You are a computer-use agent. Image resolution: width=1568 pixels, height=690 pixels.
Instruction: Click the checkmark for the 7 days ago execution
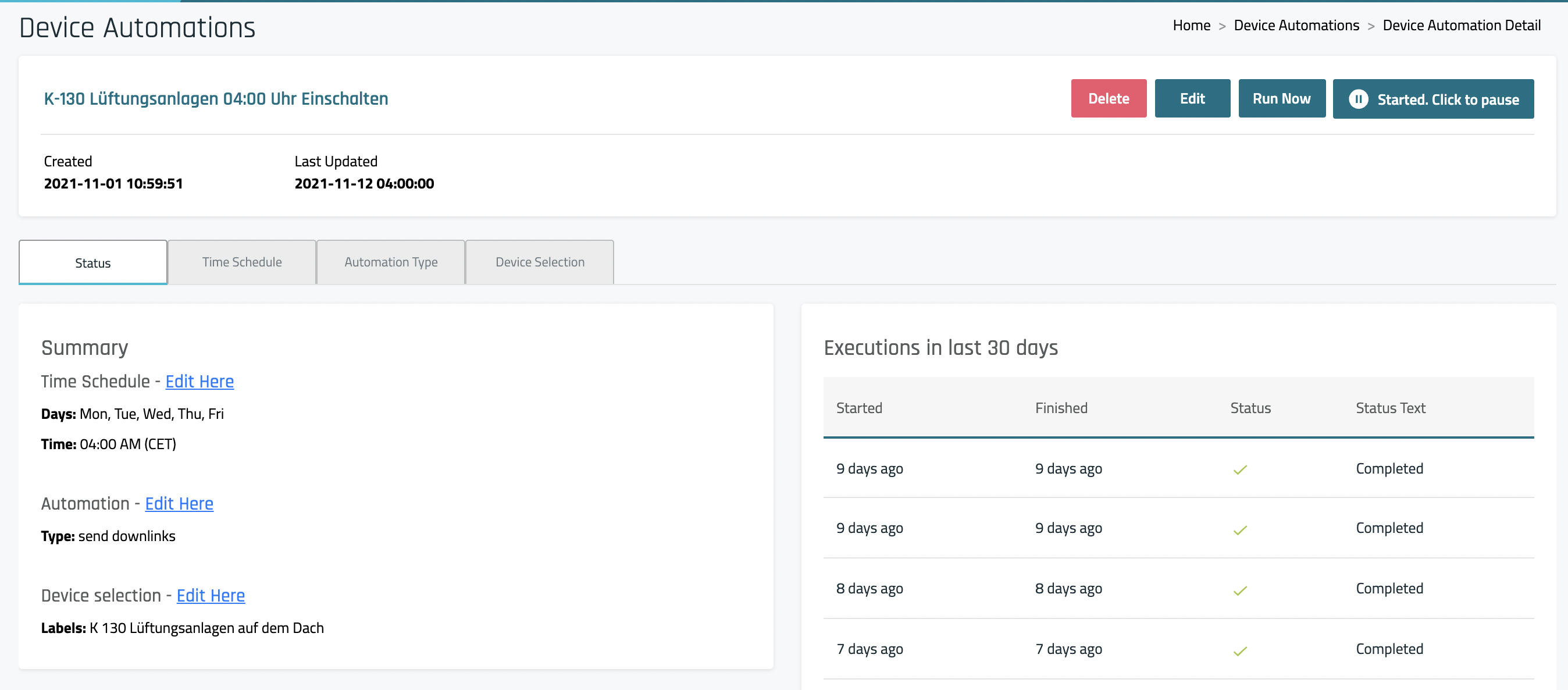coord(1240,651)
